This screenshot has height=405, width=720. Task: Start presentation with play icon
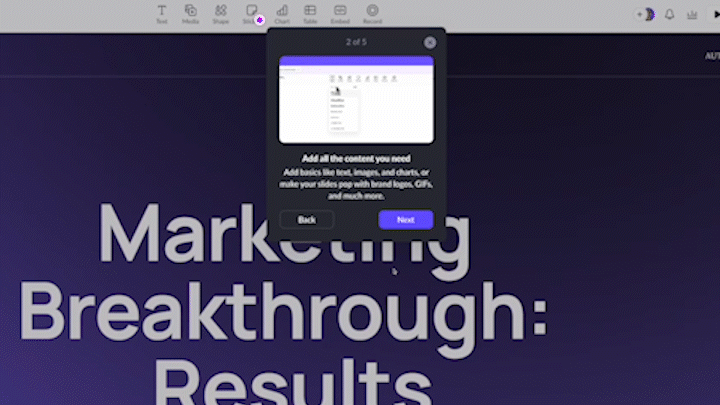[716, 15]
